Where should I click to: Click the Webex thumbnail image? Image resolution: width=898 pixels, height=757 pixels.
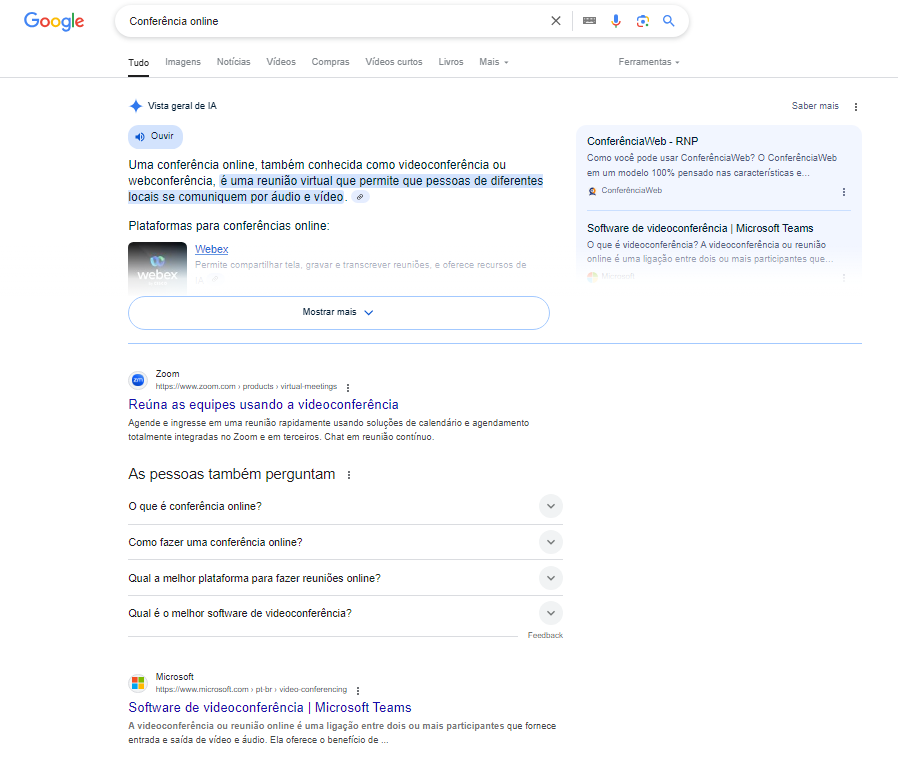point(157,268)
